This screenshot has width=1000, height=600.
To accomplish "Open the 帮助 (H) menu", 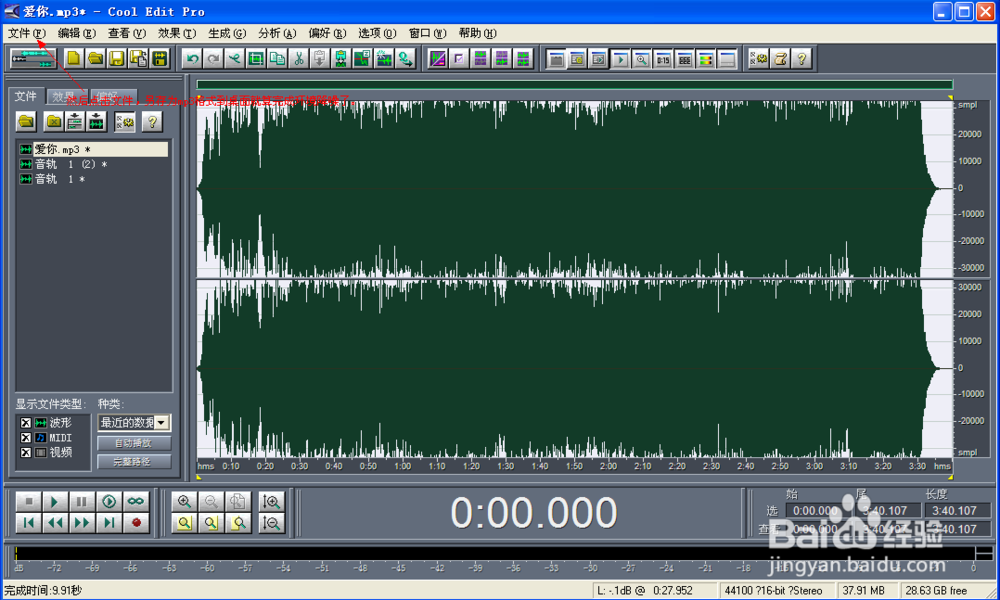I will (x=477, y=33).
